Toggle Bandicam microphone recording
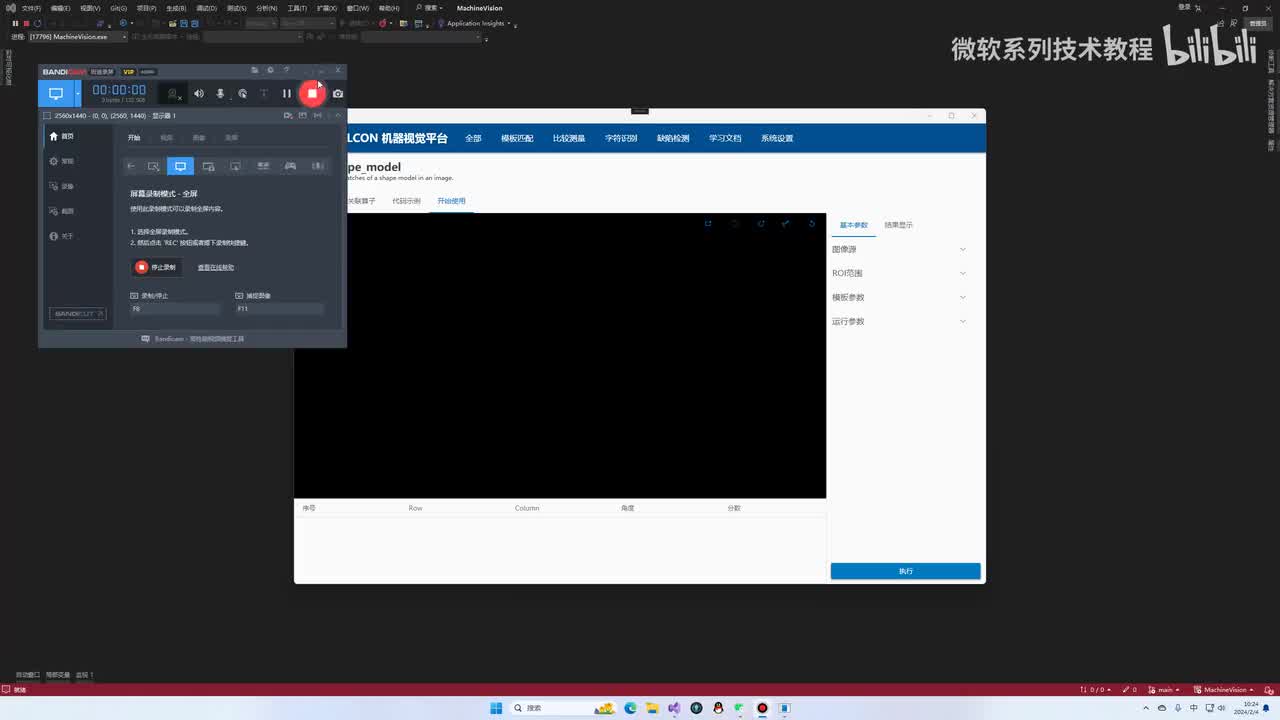This screenshot has height=720, width=1280. pos(220,93)
